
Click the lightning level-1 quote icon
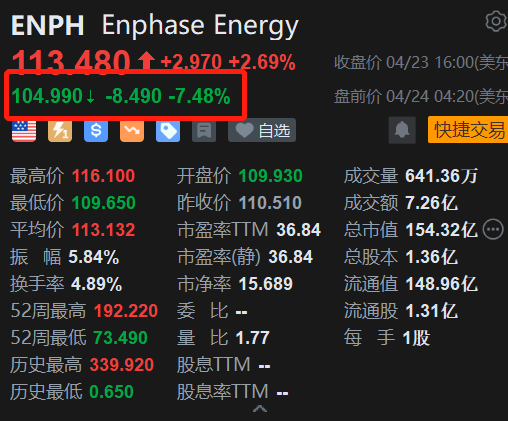click(60, 130)
